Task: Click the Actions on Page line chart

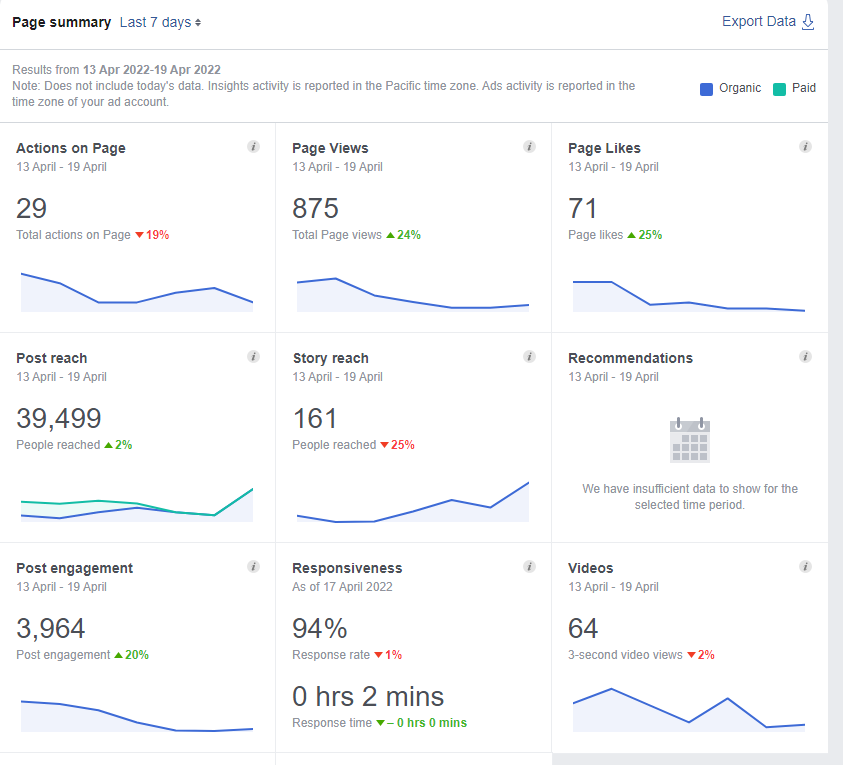Action: pos(137,292)
